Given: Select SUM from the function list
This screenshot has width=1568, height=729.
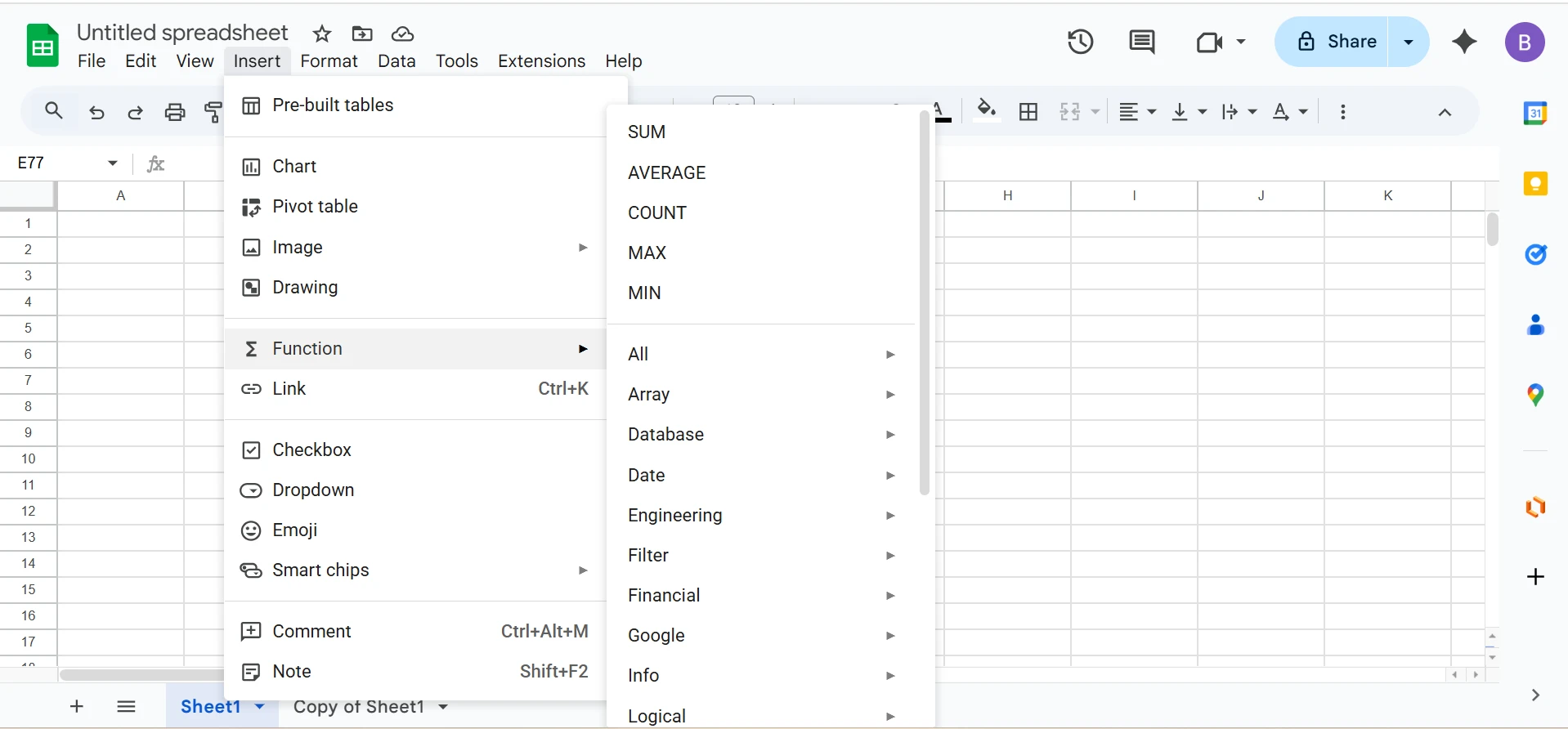Looking at the screenshot, I should click(647, 132).
